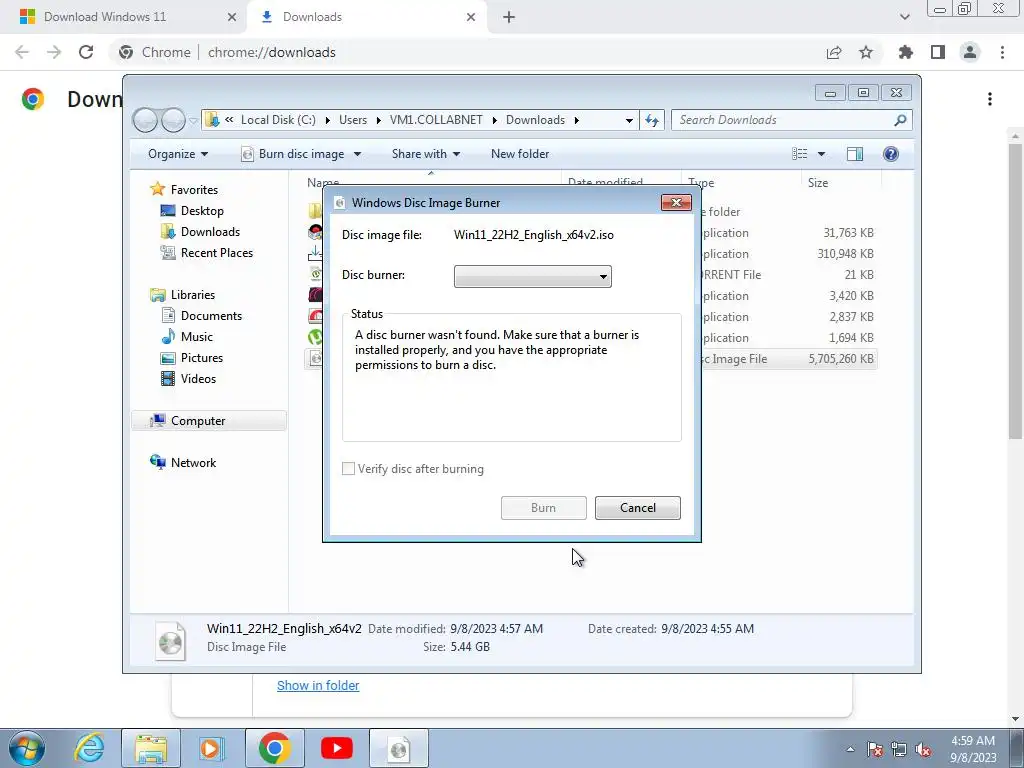
Task: Share this page using the share icon
Action: (x=834, y=52)
